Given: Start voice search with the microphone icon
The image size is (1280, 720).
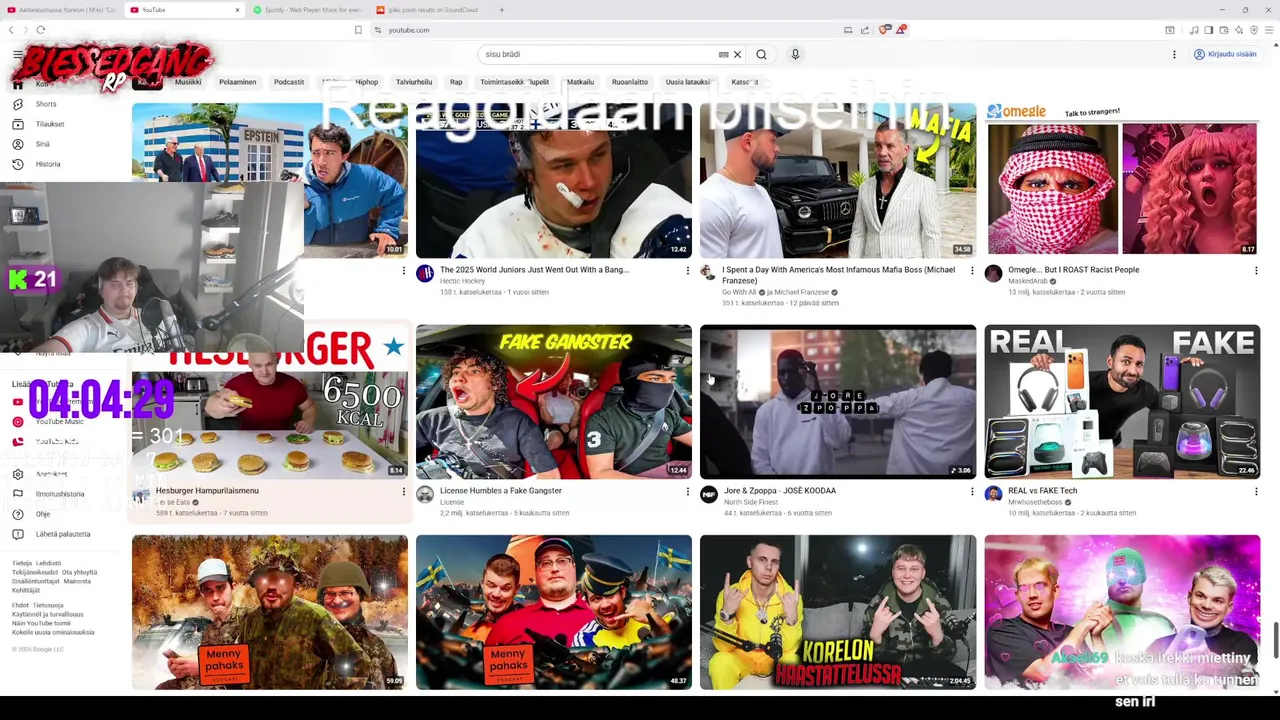Looking at the screenshot, I should (795, 55).
